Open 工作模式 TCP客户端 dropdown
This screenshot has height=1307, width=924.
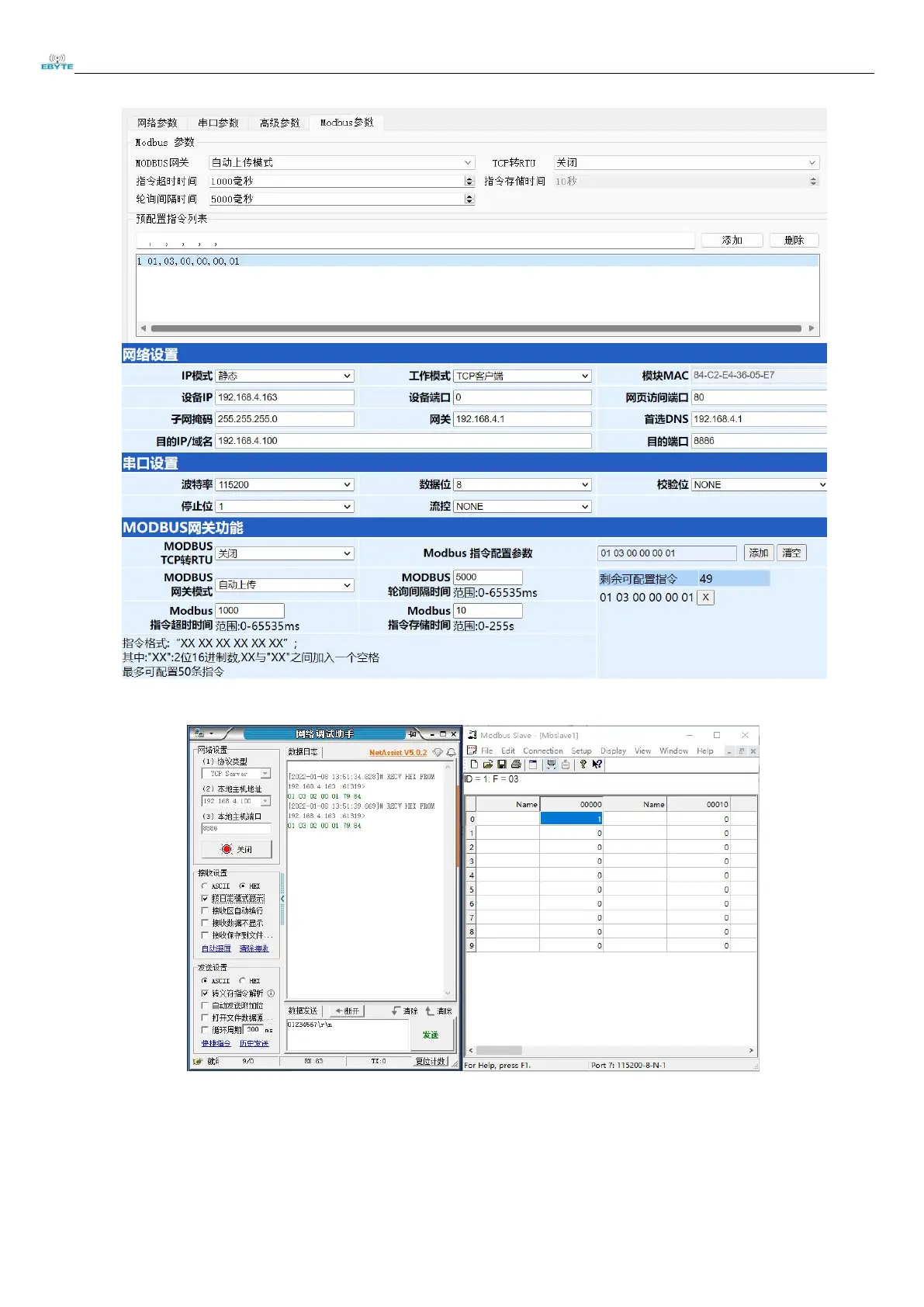click(x=522, y=376)
